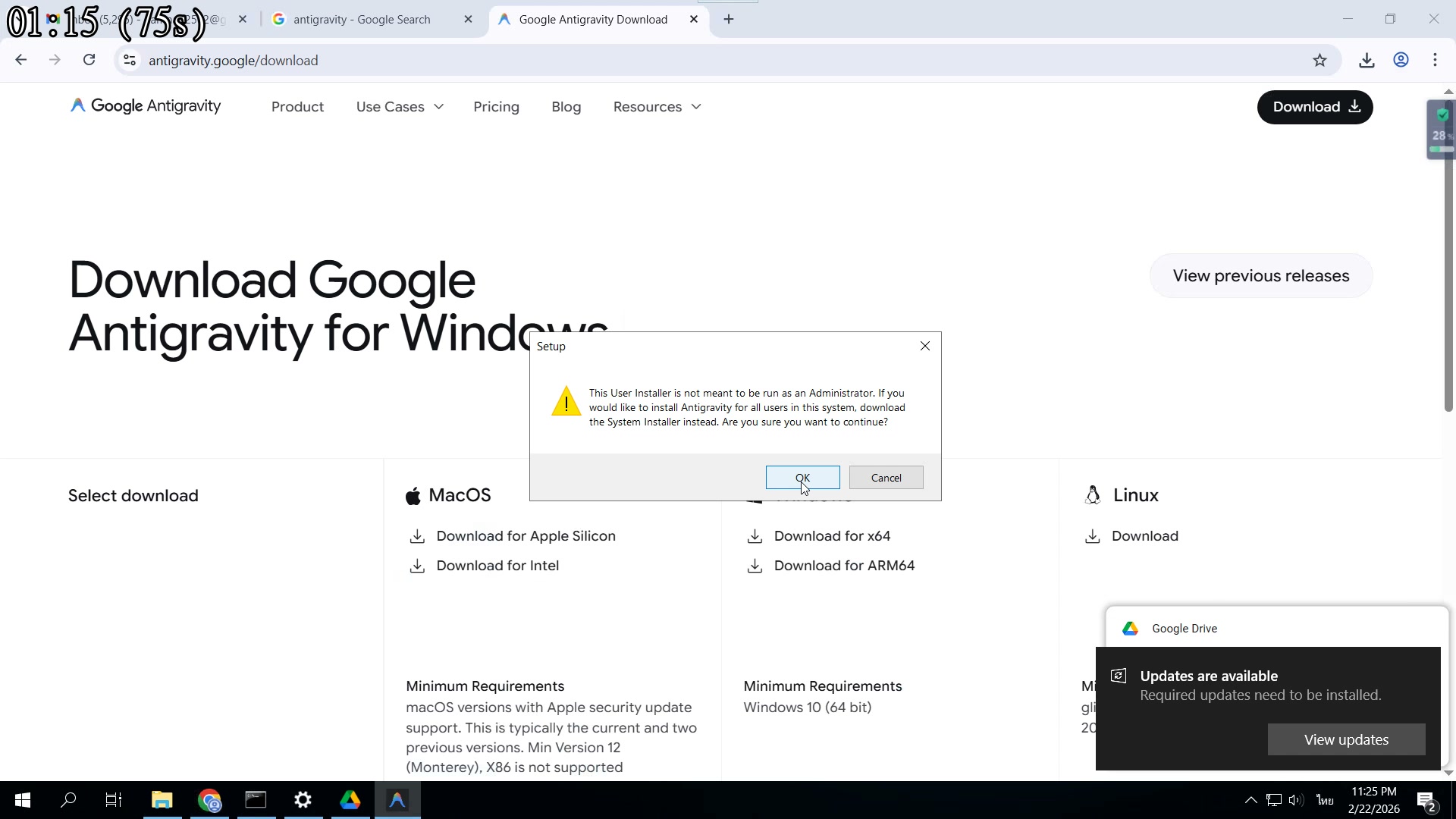The height and width of the screenshot is (819, 1456).
Task: Select Pricing in the navigation bar
Action: tap(496, 107)
